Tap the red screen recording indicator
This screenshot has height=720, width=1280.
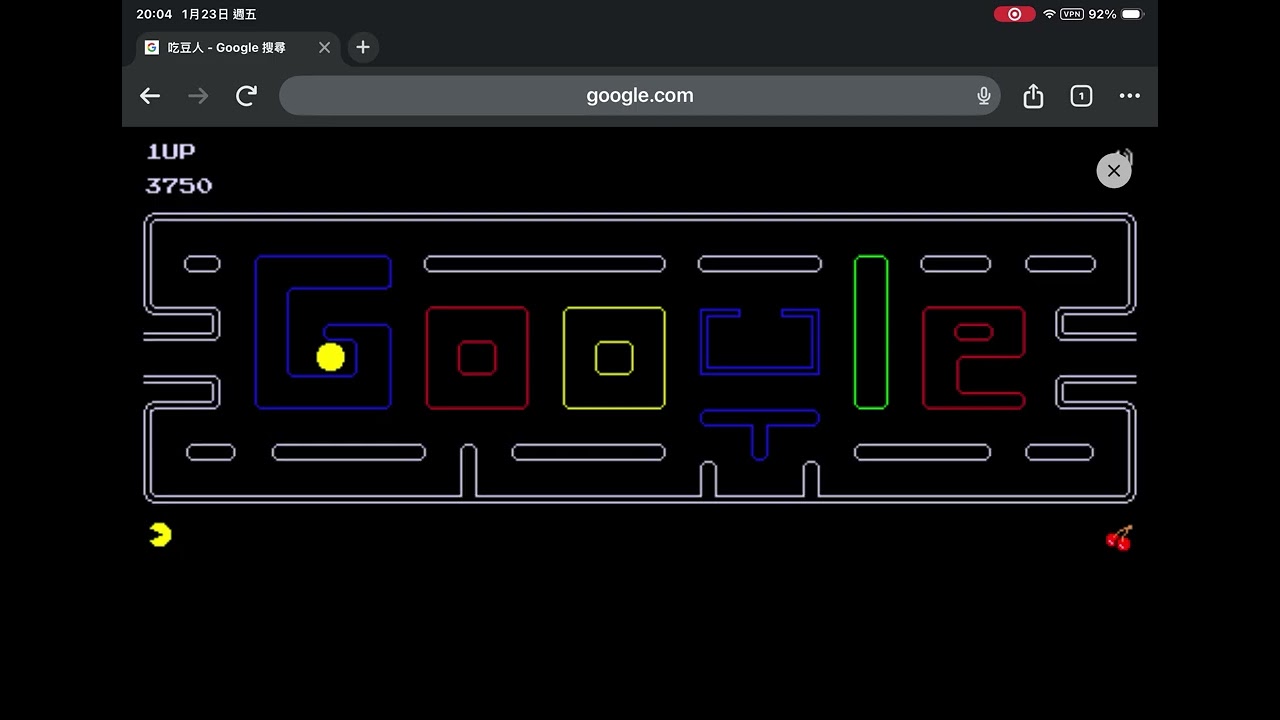[1015, 14]
